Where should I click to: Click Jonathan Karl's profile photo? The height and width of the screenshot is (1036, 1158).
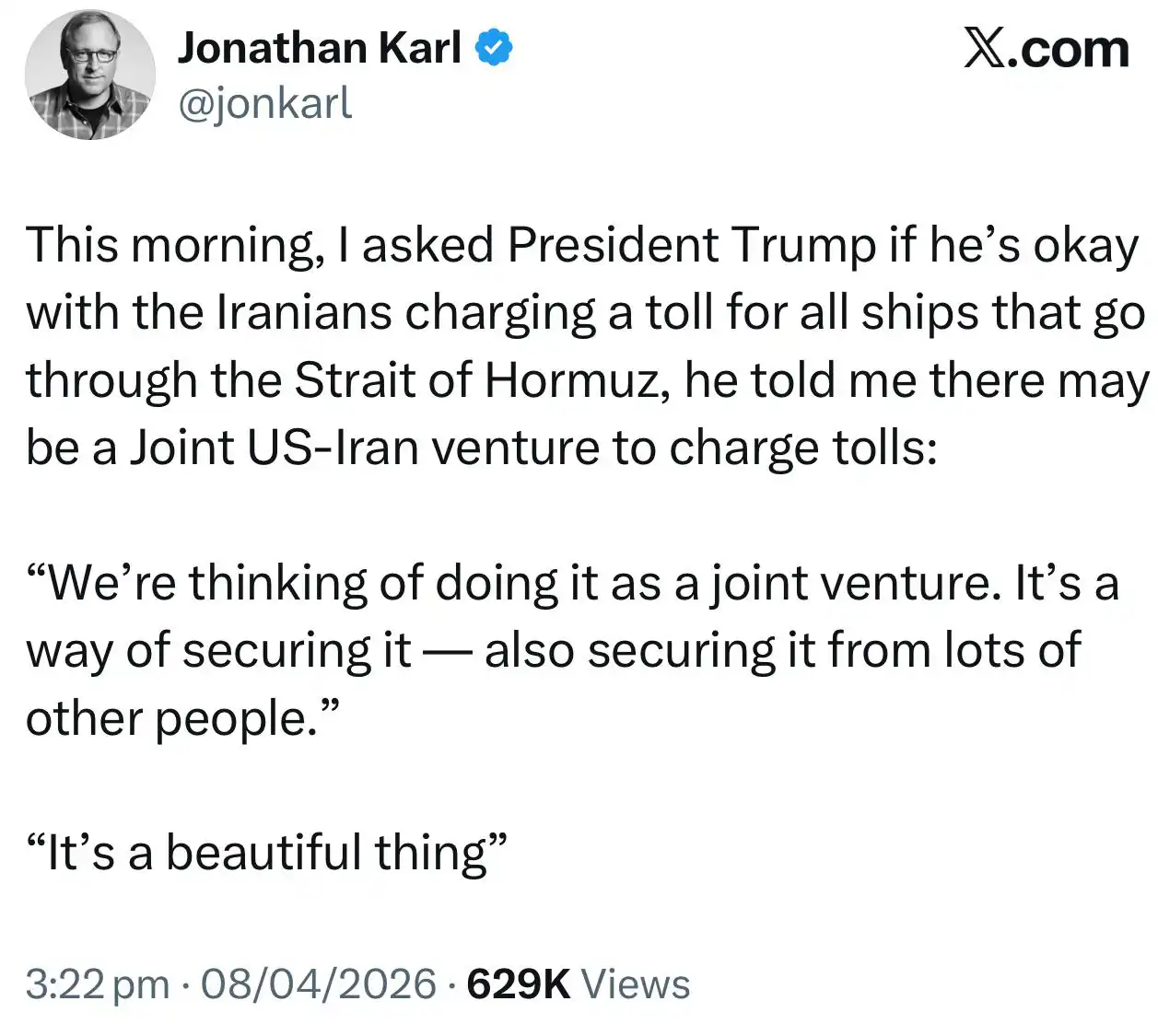pyautogui.click(x=90, y=76)
